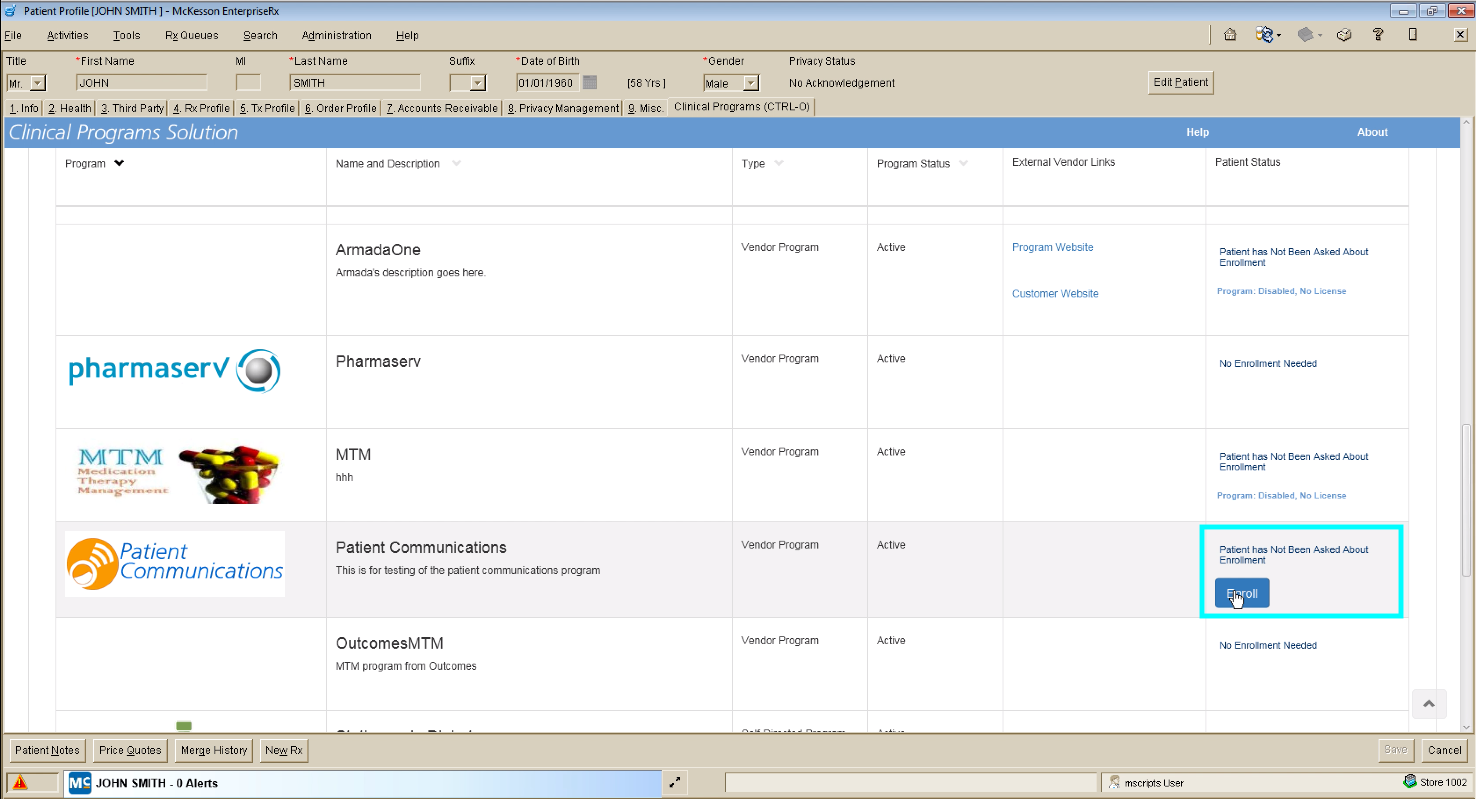Viewport: 1476px width, 799px height.
Task: Click the expand arrows icon beside alerts bar
Action: tap(675, 783)
